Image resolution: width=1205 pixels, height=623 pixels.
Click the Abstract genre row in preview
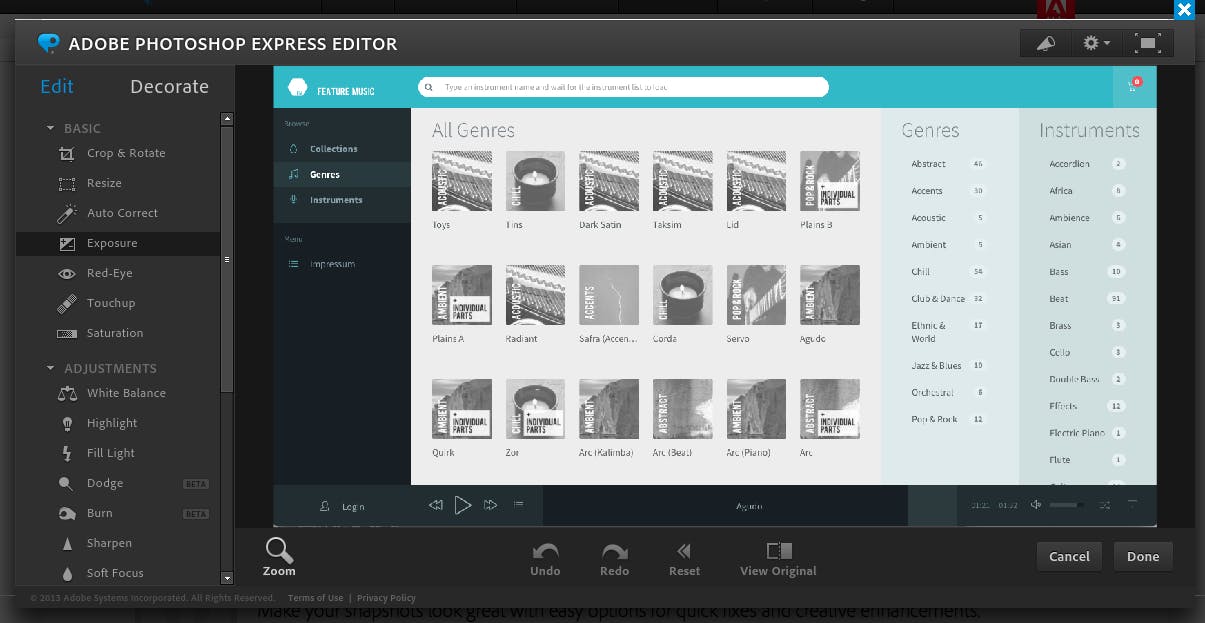pyautogui.click(x=948, y=163)
